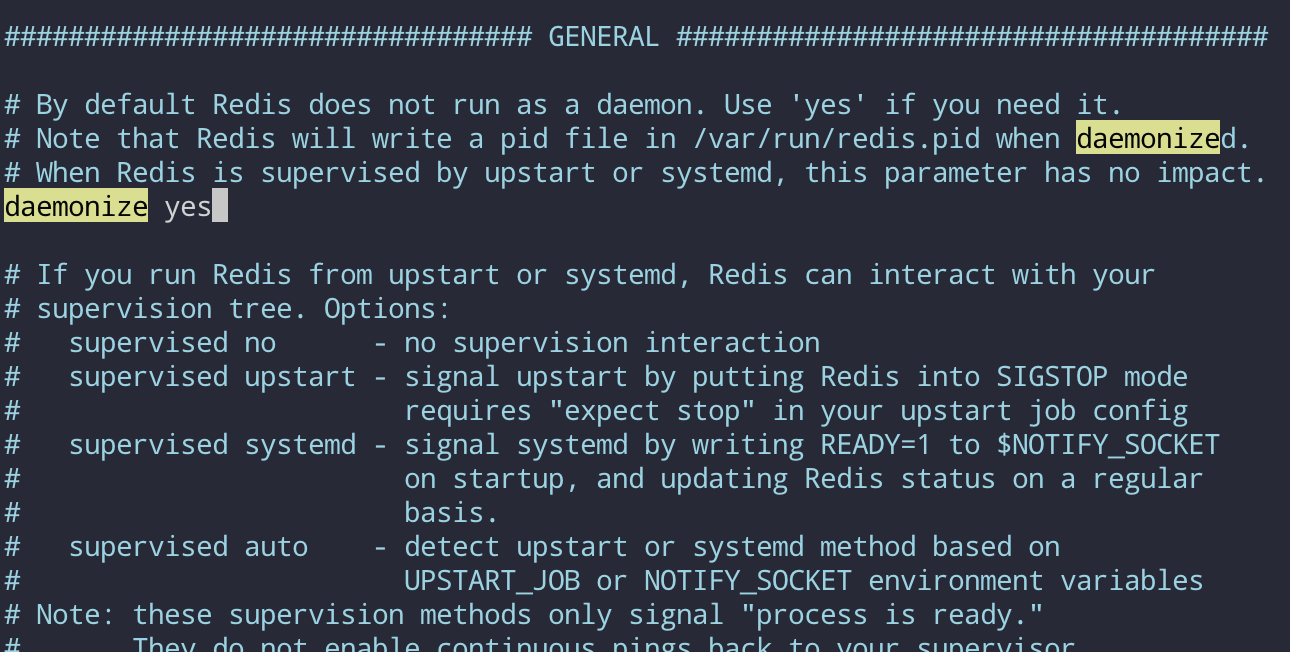This screenshot has height=652, width=1290.
Task: Click the highlighted 'daemonize' config keyword
Action: (76, 207)
